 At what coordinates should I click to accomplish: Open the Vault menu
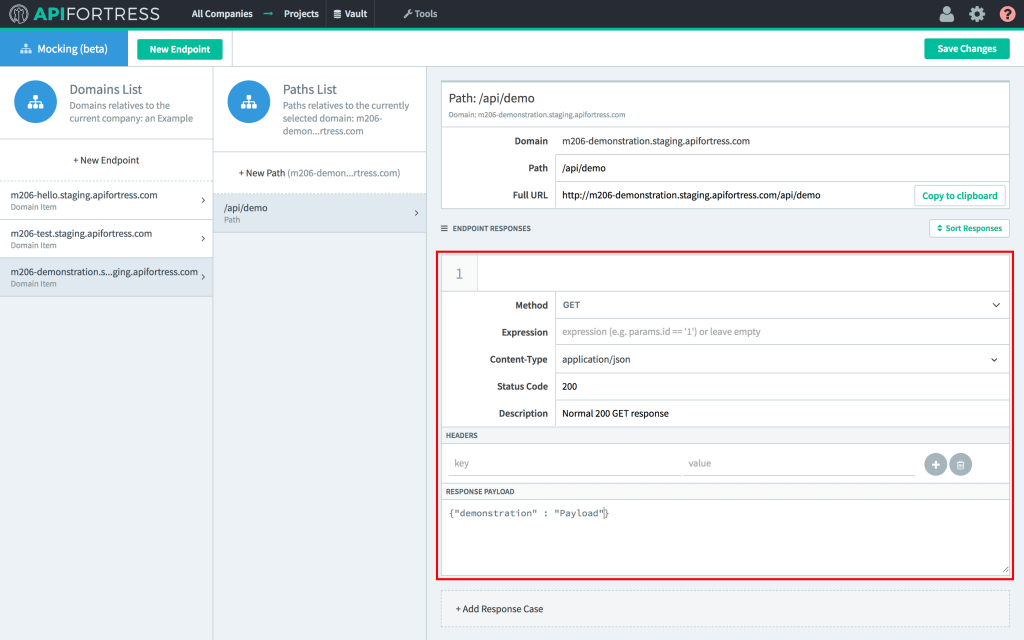coord(350,14)
